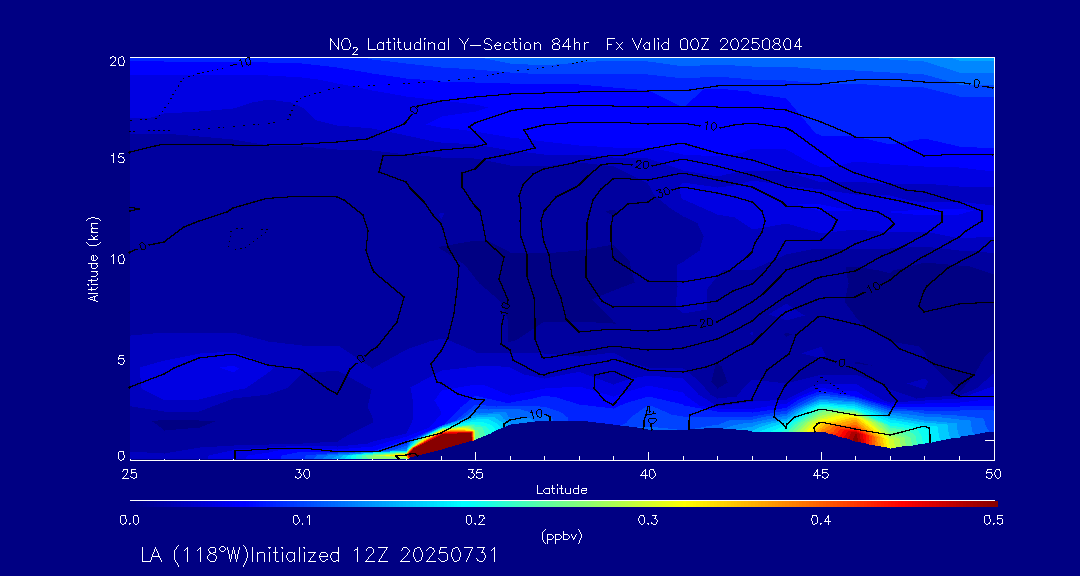The image size is (1080, 576).
Task: Click the 35 tick on the Latitude axis
Action: pos(475,474)
